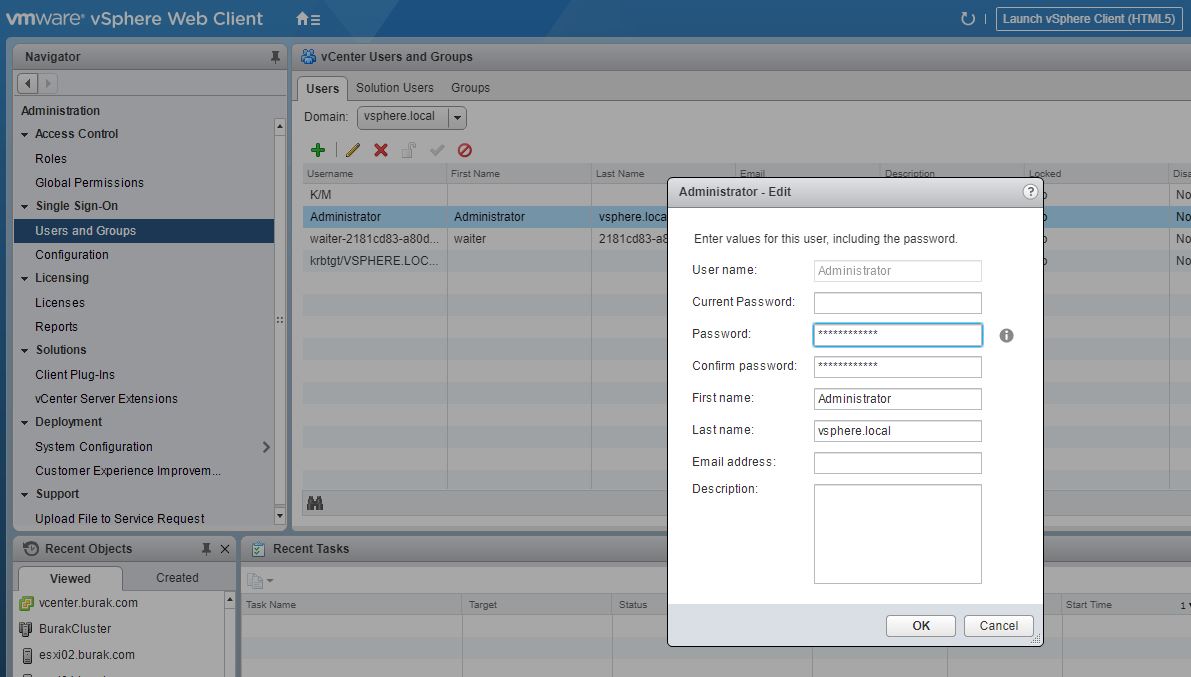The width and height of the screenshot is (1191, 677).
Task: Click the Password field
Action: point(897,335)
